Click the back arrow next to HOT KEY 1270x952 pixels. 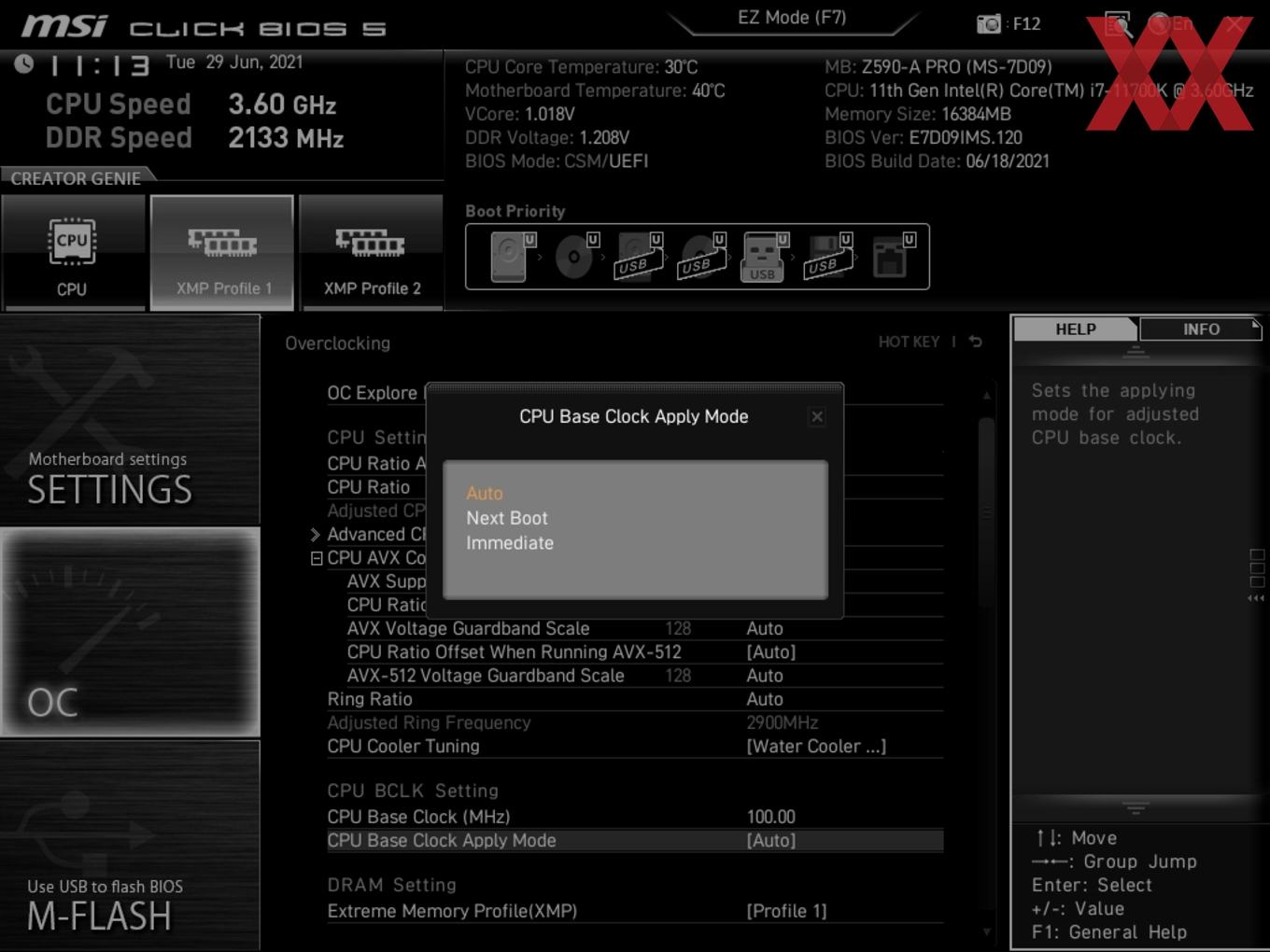tap(975, 342)
